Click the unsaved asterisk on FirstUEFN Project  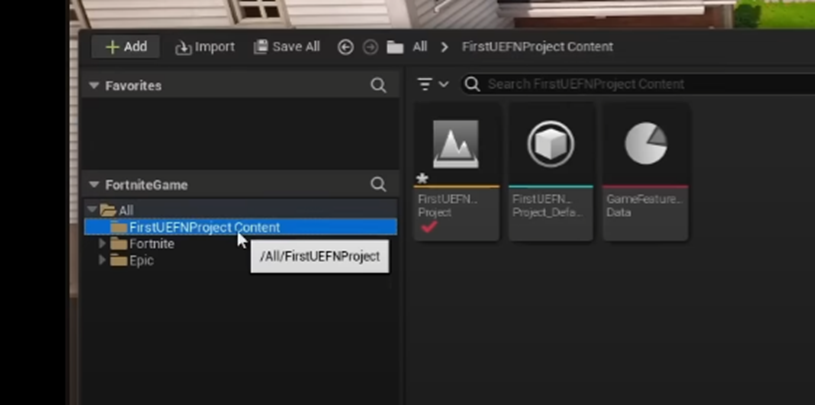(x=422, y=179)
